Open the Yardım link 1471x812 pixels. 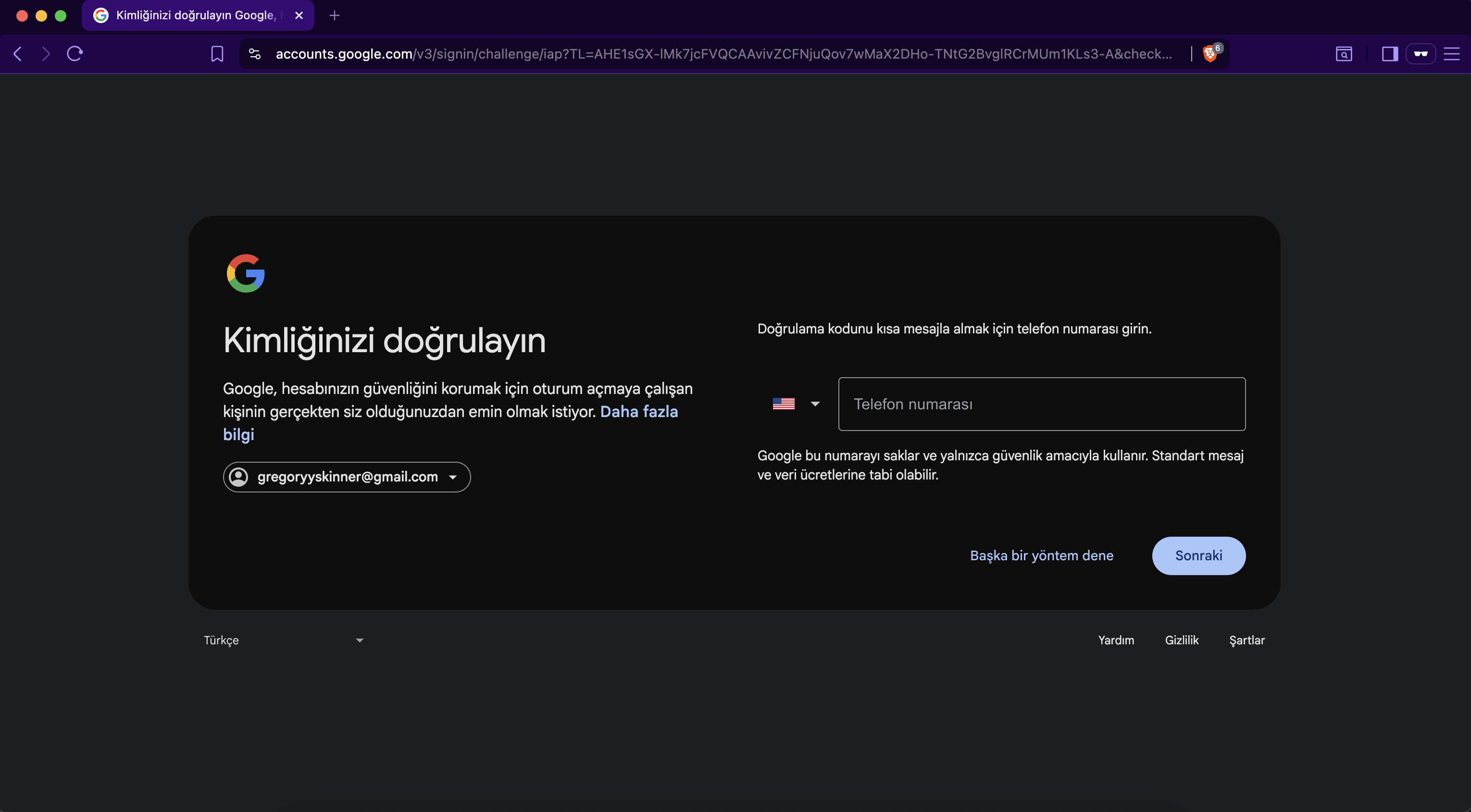[x=1116, y=640]
